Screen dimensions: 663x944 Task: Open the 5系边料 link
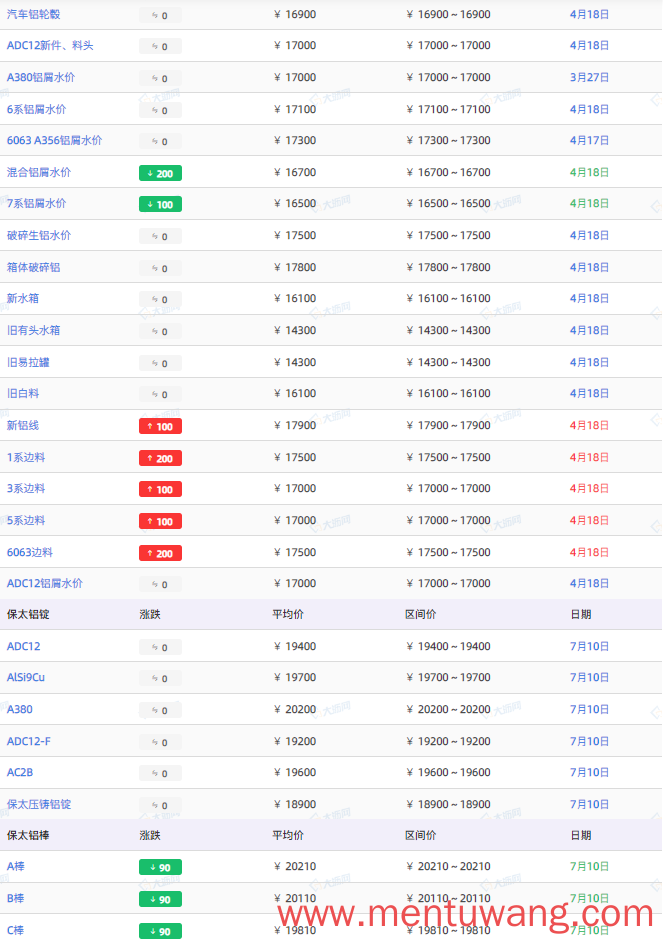pyautogui.click(x=26, y=521)
